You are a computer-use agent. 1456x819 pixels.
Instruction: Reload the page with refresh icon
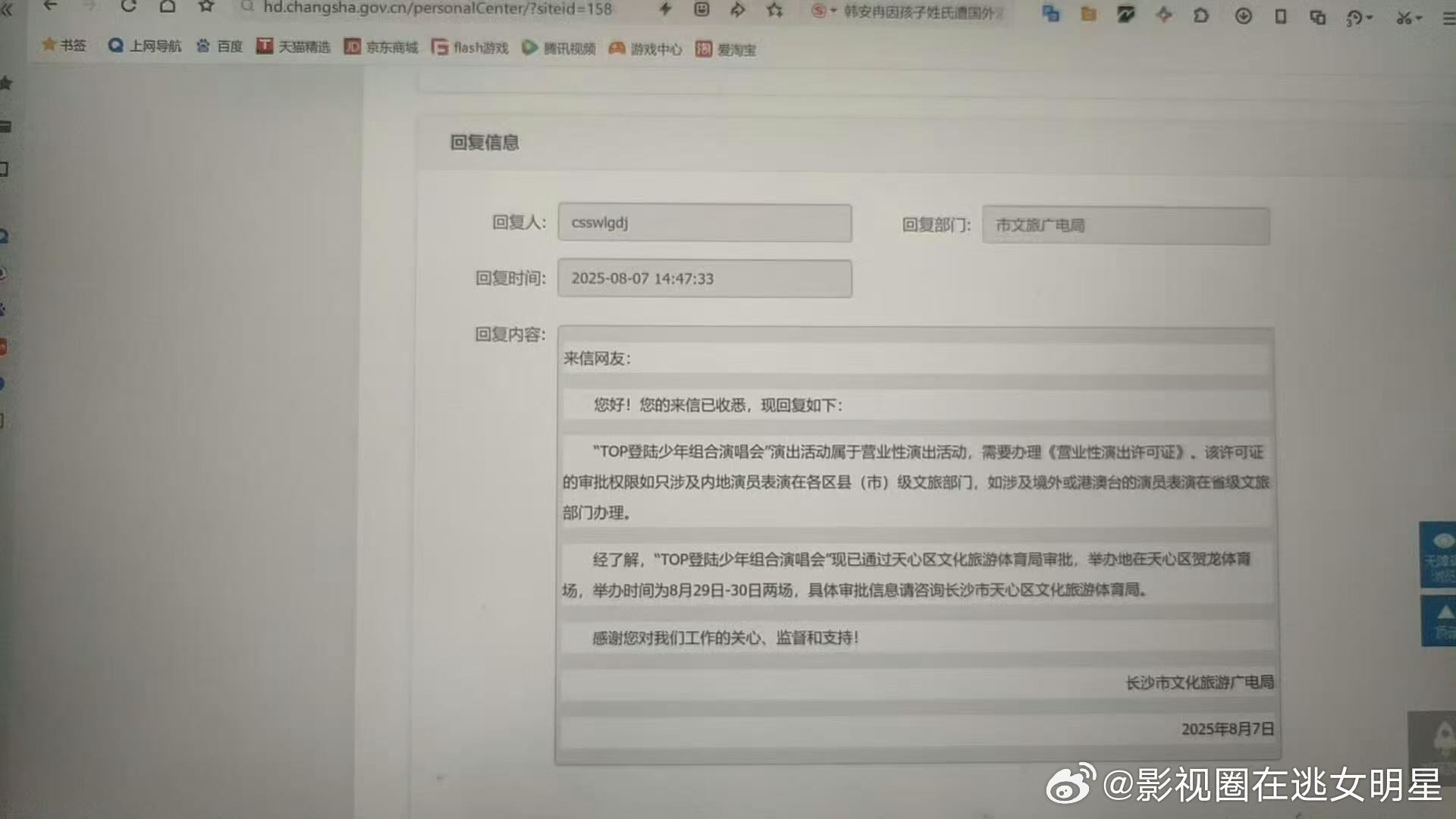coord(128,6)
